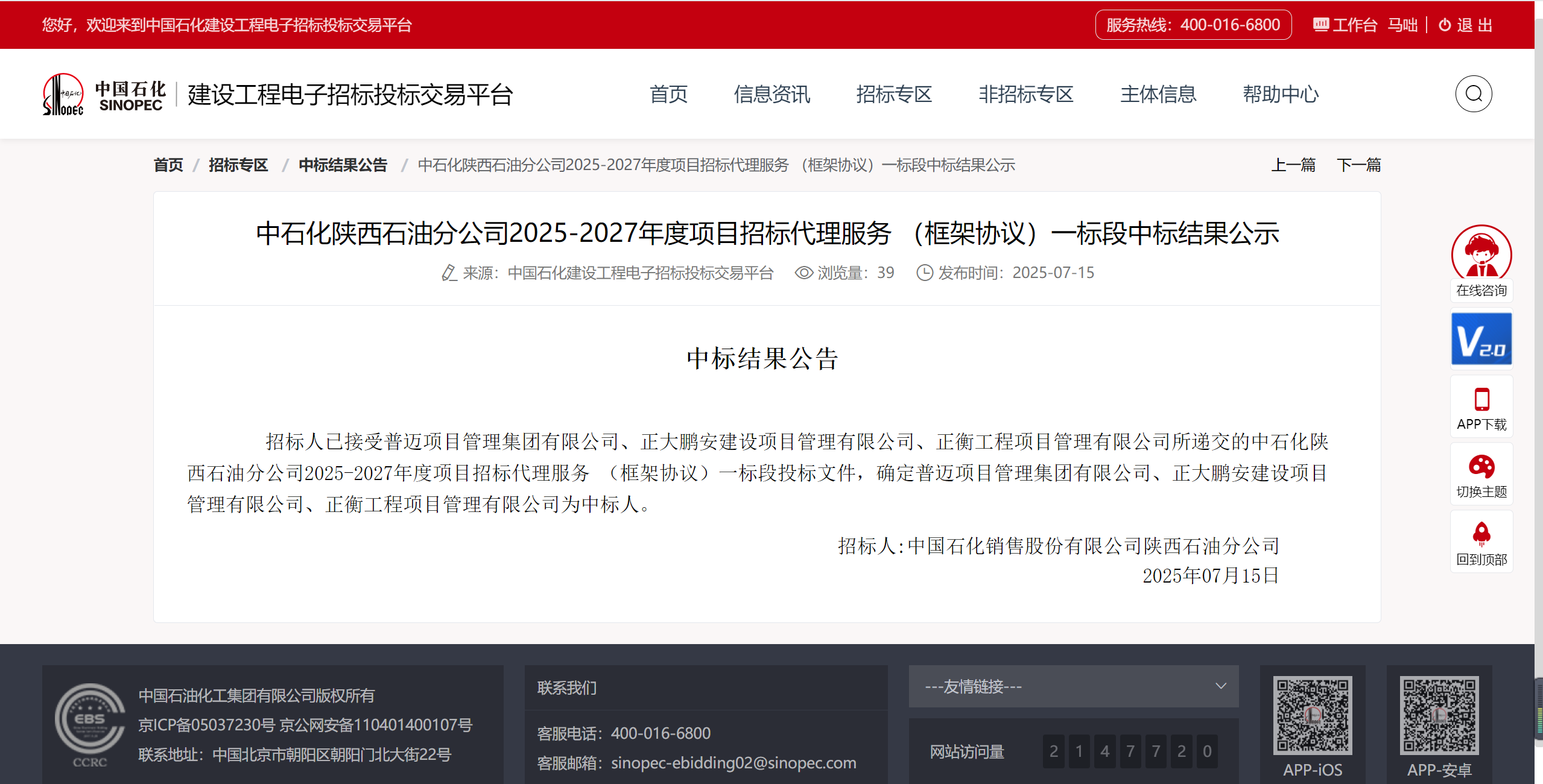The image size is (1543, 784).
Task: Open the APP download phone icon
Action: 1481,400
